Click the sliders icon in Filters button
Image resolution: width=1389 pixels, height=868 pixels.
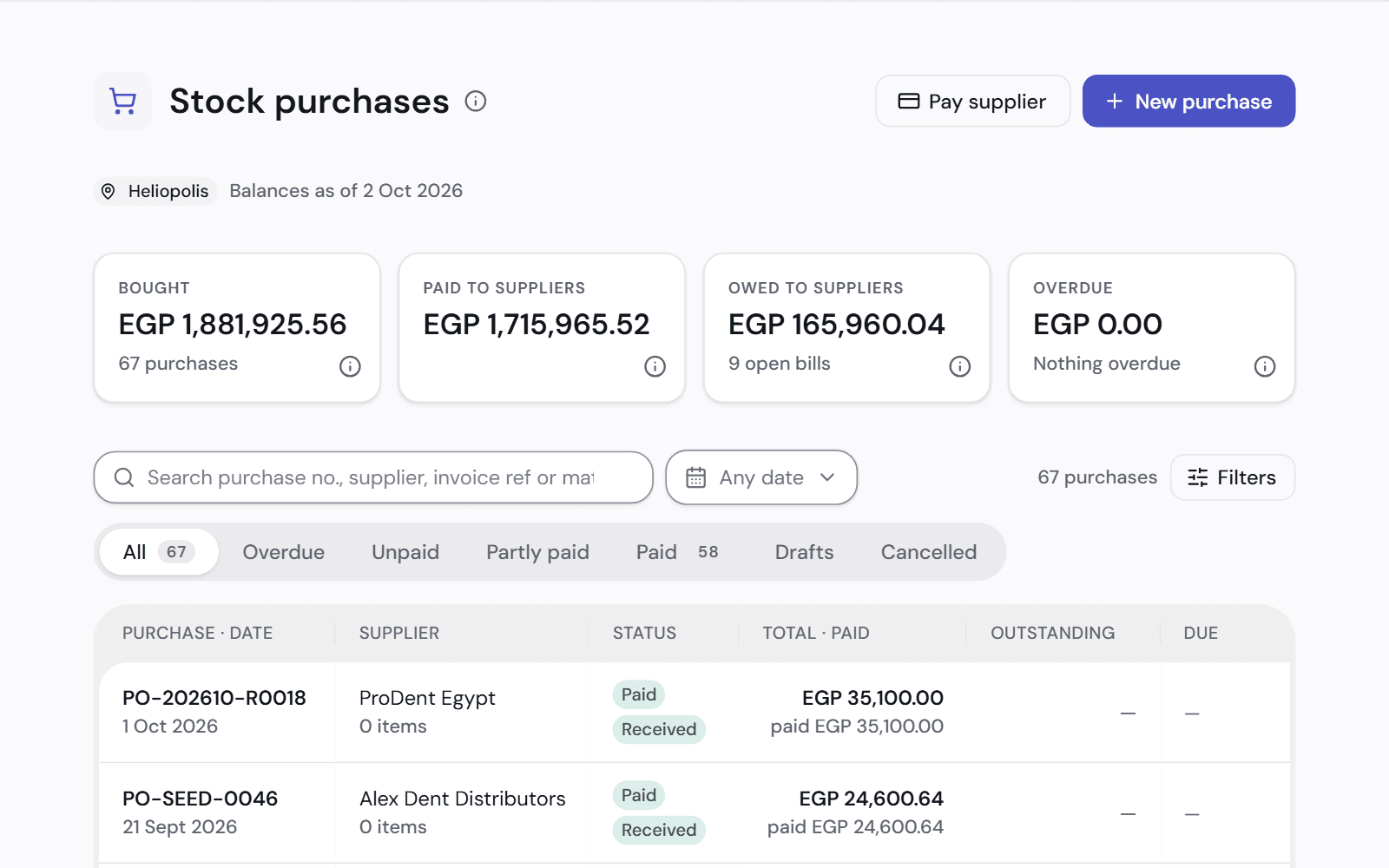1197,477
